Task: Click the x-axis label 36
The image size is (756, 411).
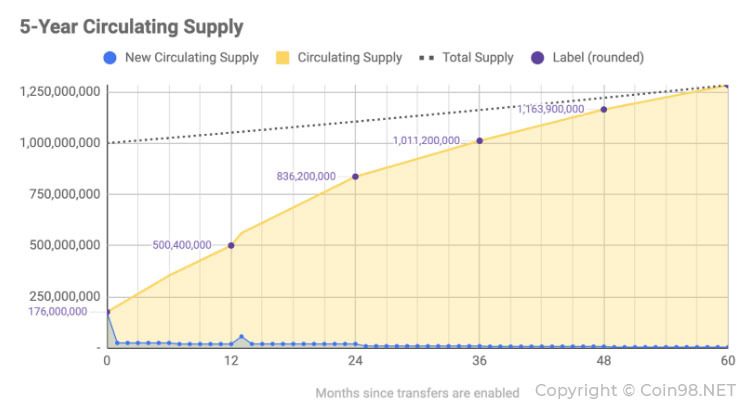Action: click(479, 361)
